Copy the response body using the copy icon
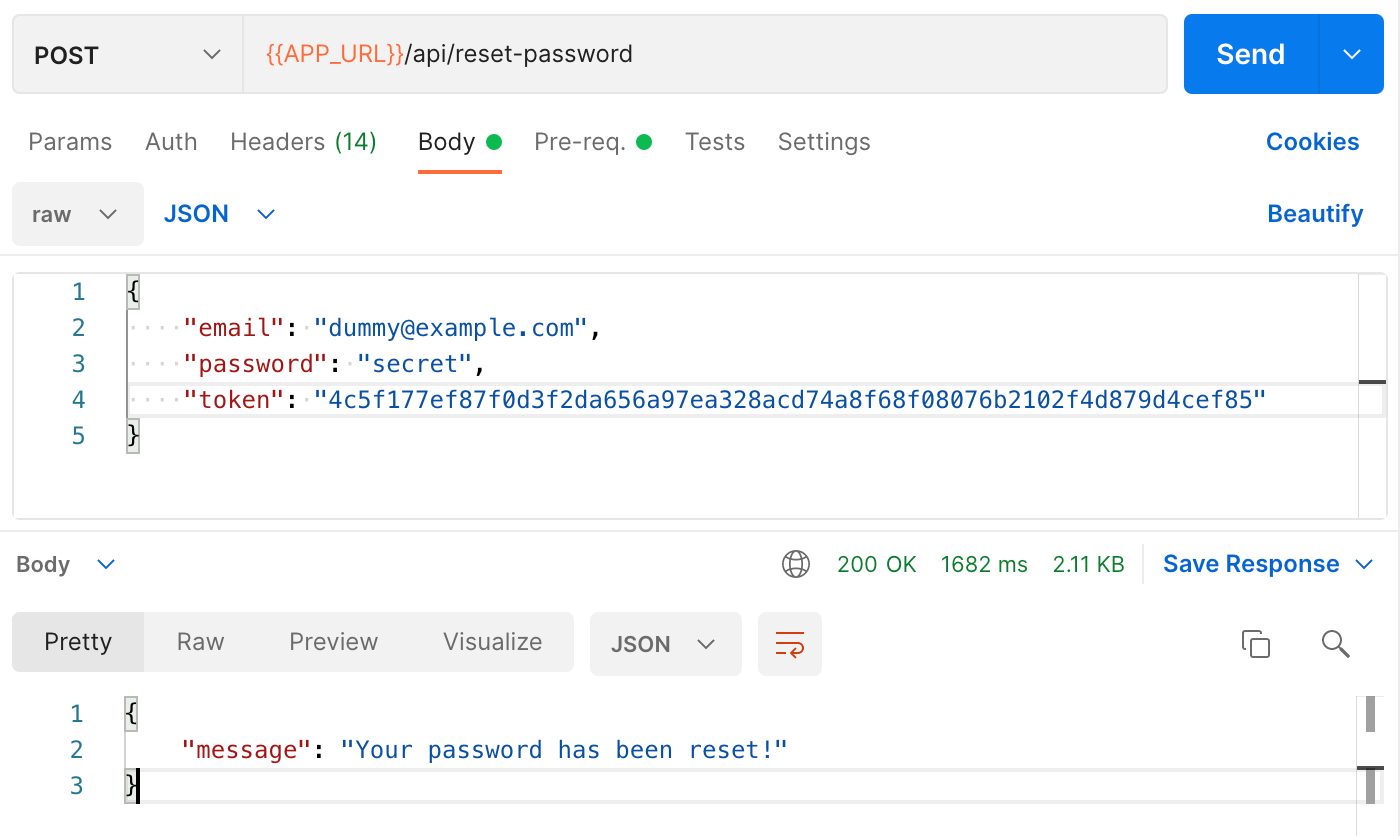Viewport: 1400px width, 836px height. click(1257, 643)
